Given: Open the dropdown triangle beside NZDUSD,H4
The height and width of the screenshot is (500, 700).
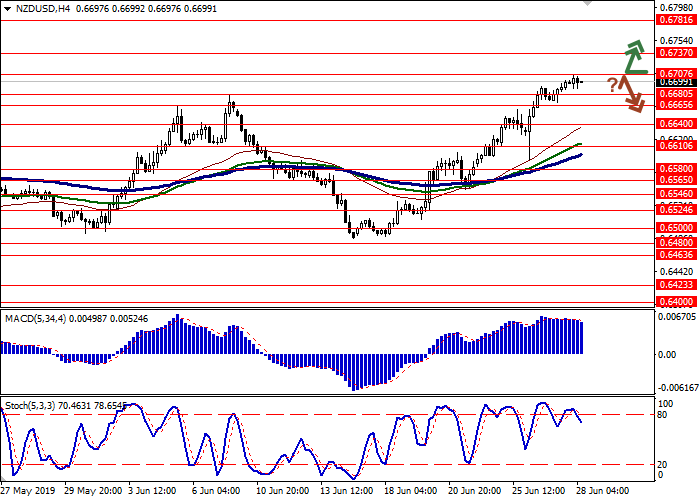Looking at the screenshot, I should coord(8,8).
